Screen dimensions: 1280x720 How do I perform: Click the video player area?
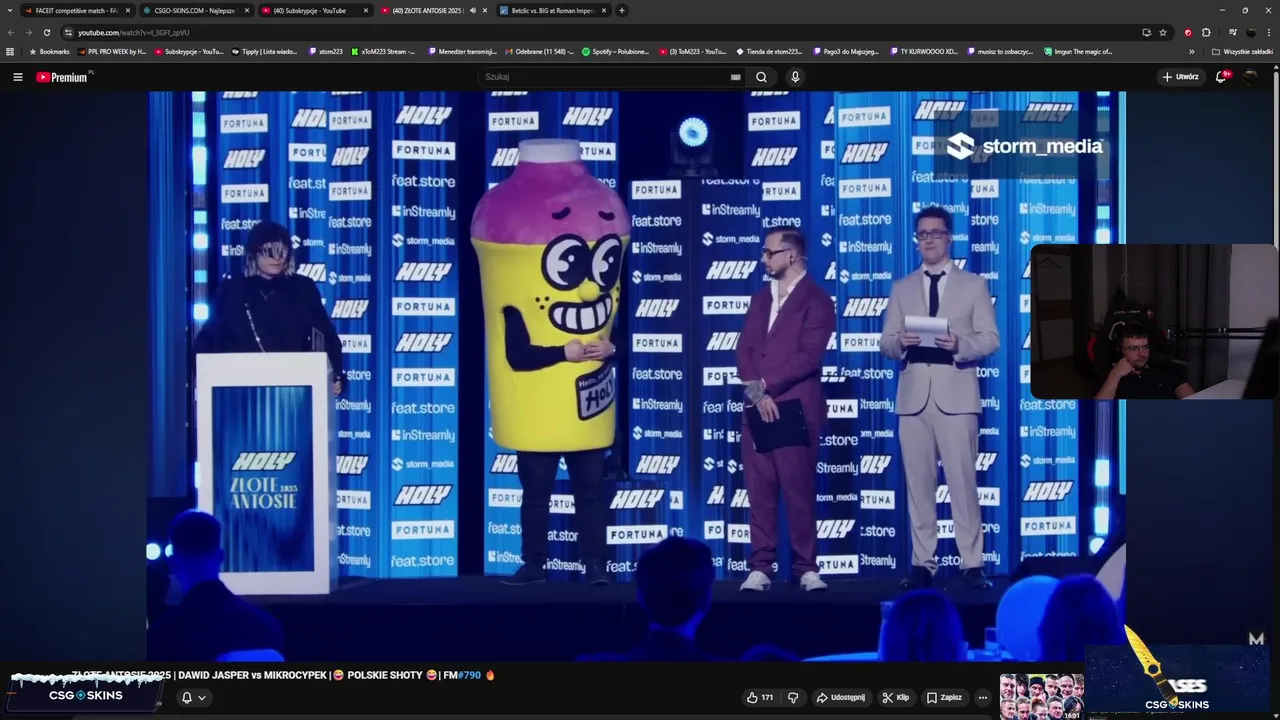(637, 375)
